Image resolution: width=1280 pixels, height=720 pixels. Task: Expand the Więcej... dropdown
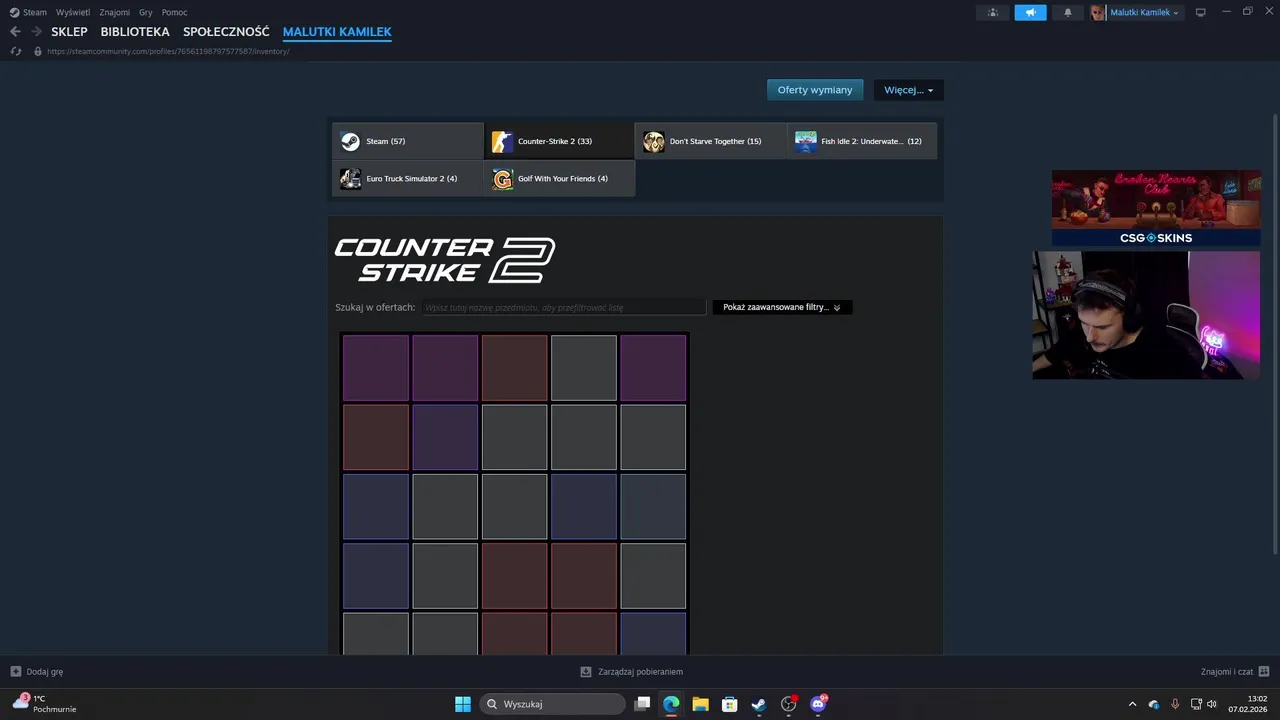908,90
